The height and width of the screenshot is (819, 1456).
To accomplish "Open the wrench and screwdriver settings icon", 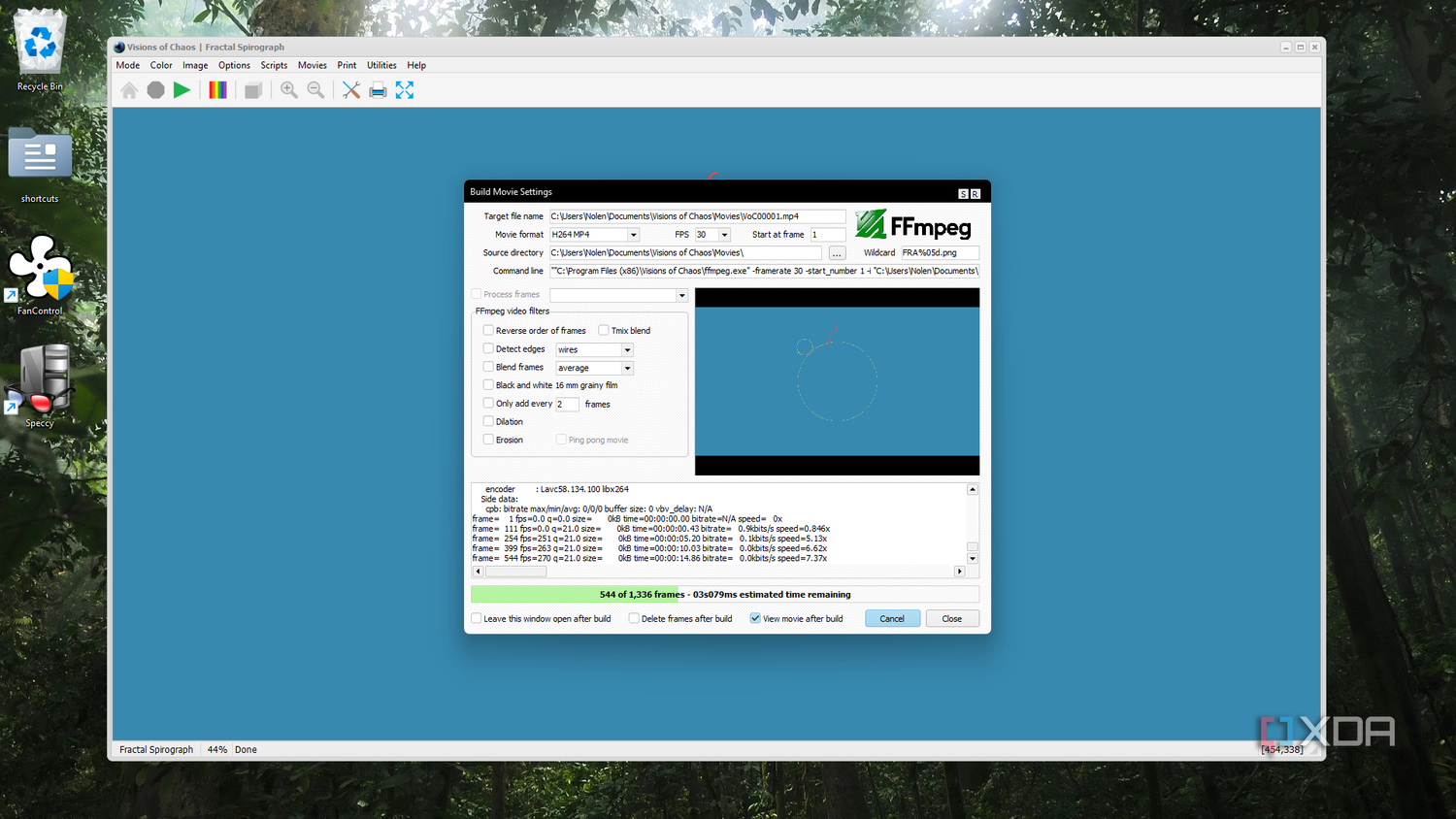I will coord(351,90).
